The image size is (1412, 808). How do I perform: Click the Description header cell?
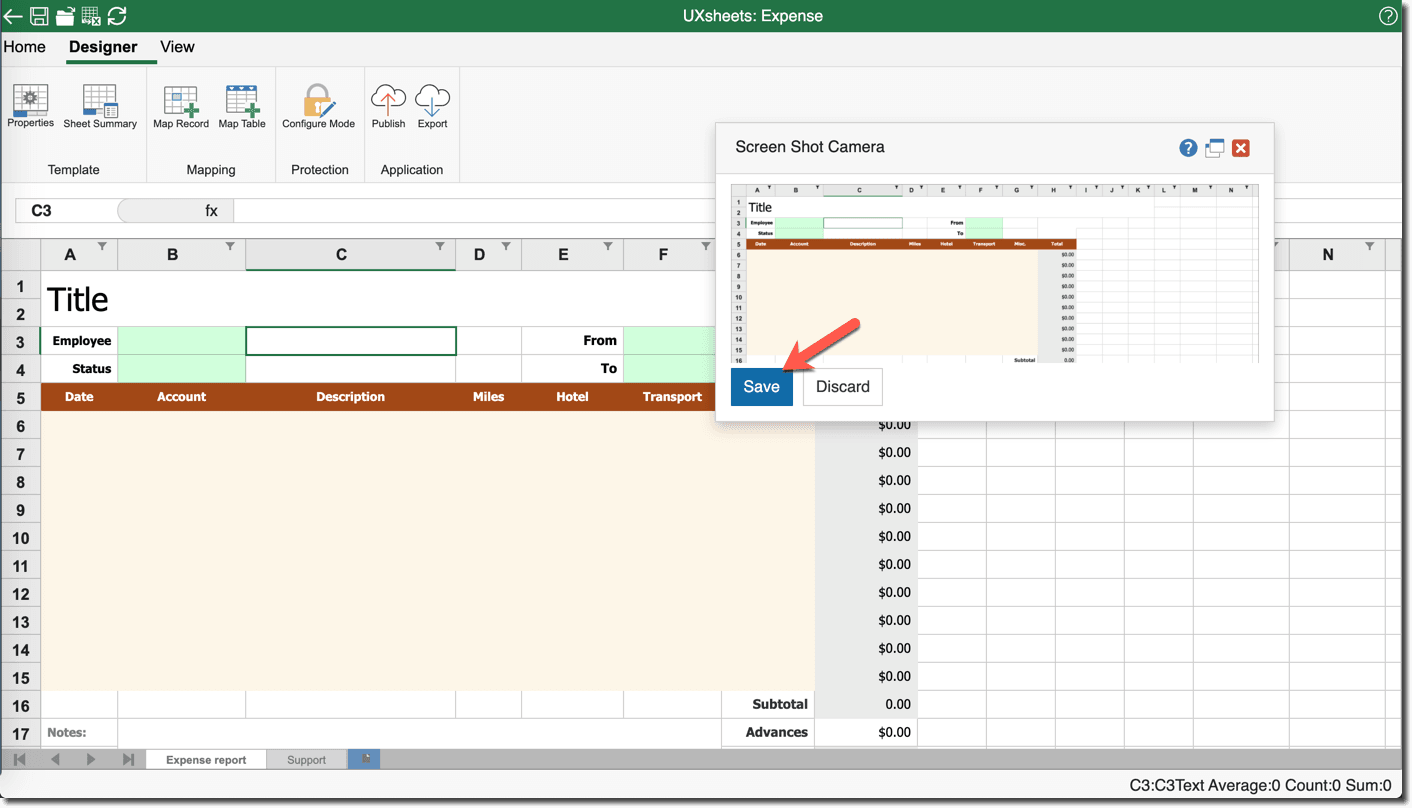point(350,397)
